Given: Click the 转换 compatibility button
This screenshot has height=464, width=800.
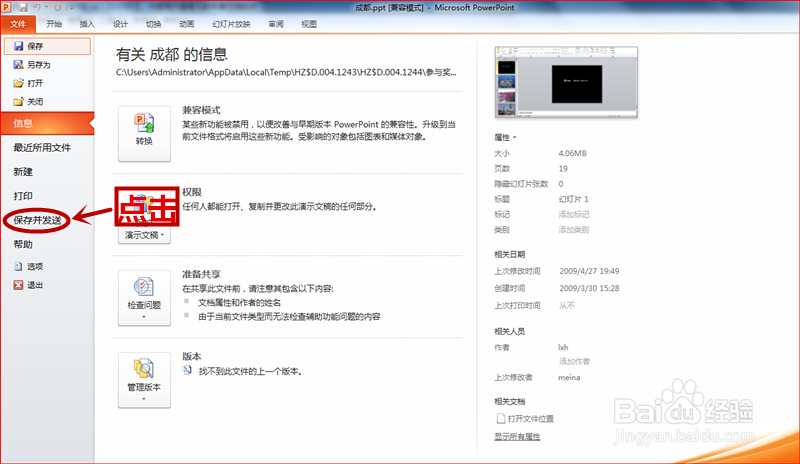Looking at the screenshot, I should [x=144, y=134].
